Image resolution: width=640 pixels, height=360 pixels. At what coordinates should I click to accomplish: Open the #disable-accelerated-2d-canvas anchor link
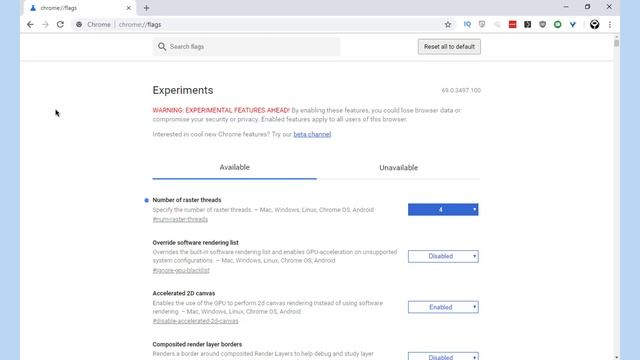195,321
